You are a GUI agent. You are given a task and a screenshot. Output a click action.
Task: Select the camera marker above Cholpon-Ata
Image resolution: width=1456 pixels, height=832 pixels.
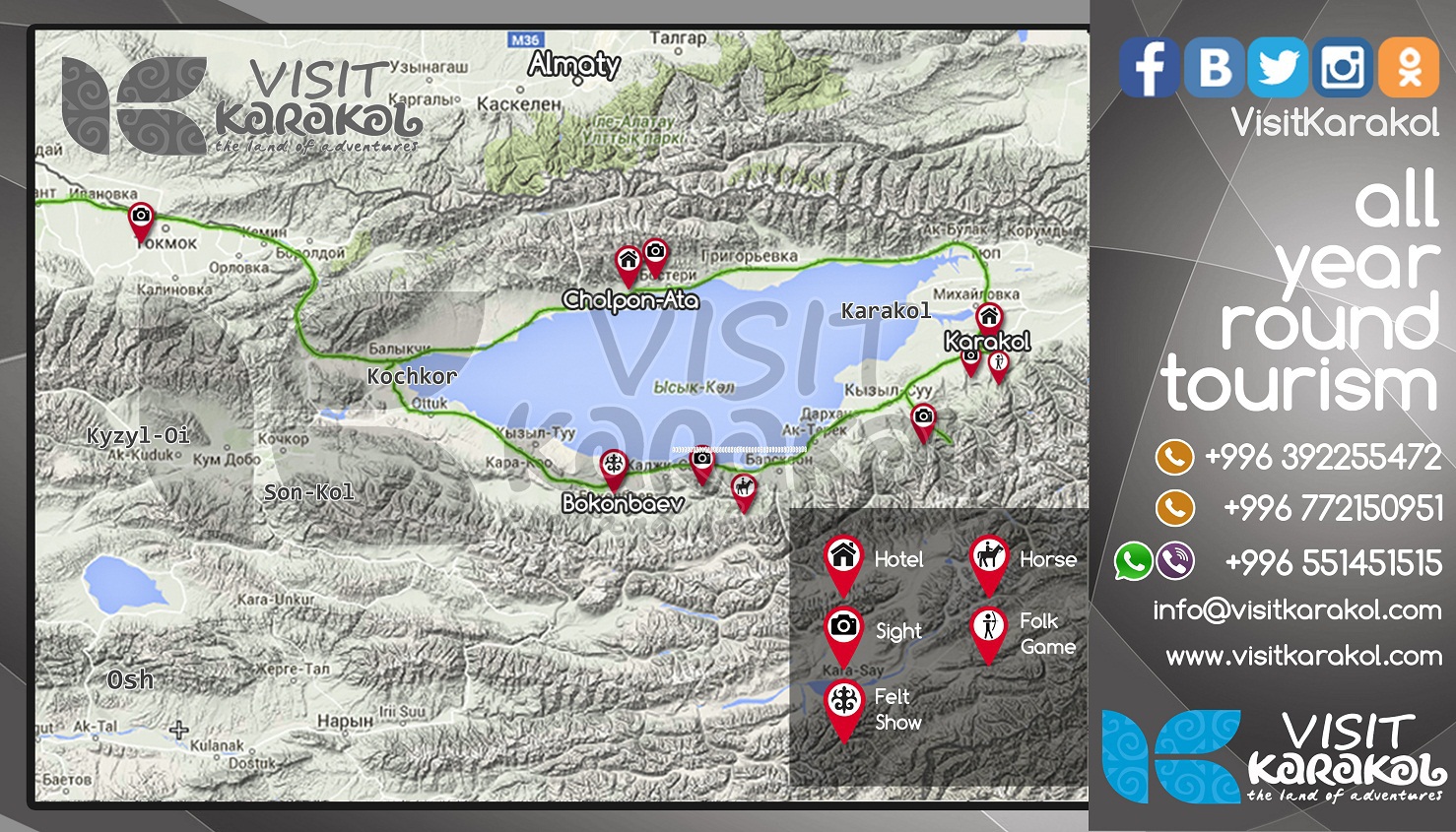pos(655,256)
